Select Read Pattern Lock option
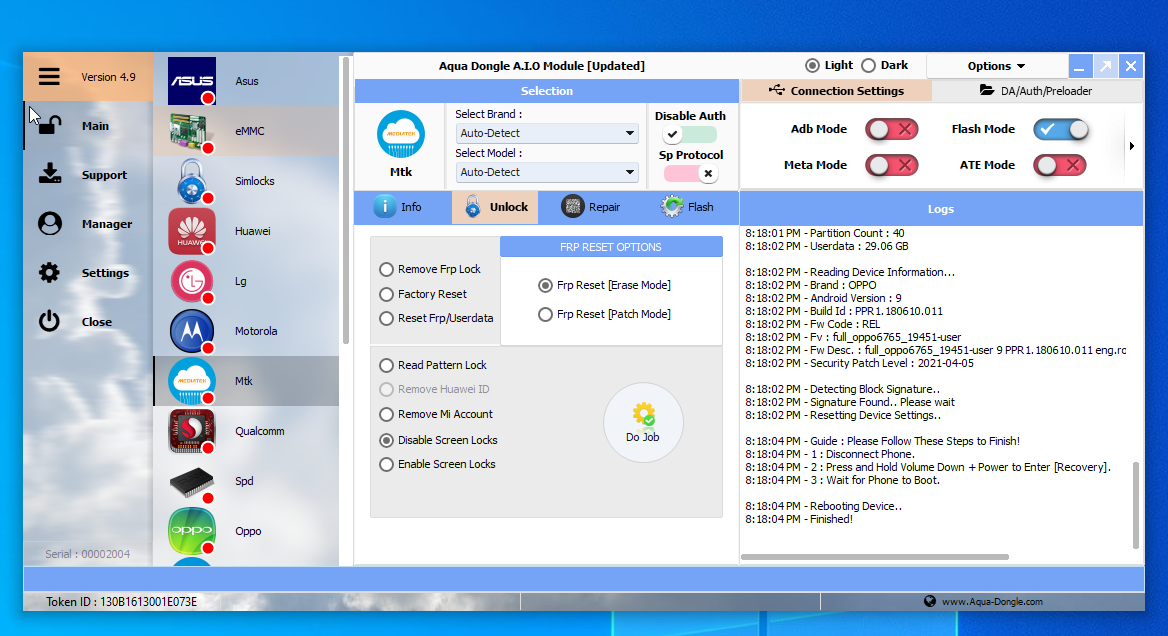The width and height of the screenshot is (1168, 636). coord(433,365)
